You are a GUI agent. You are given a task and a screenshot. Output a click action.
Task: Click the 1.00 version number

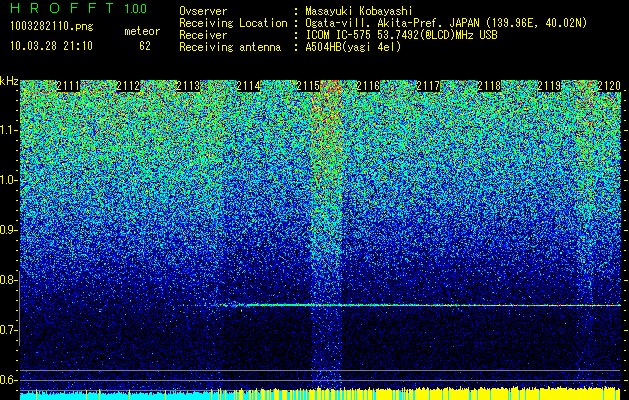[136, 8]
